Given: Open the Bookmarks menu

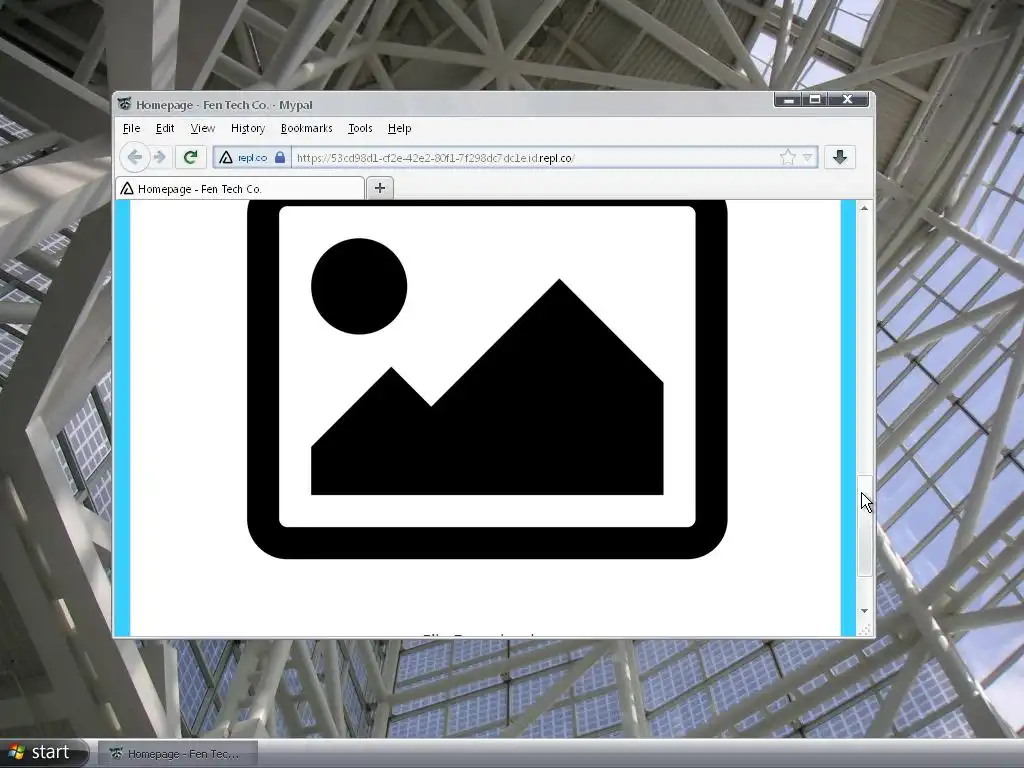Looking at the screenshot, I should tap(306, 128).
